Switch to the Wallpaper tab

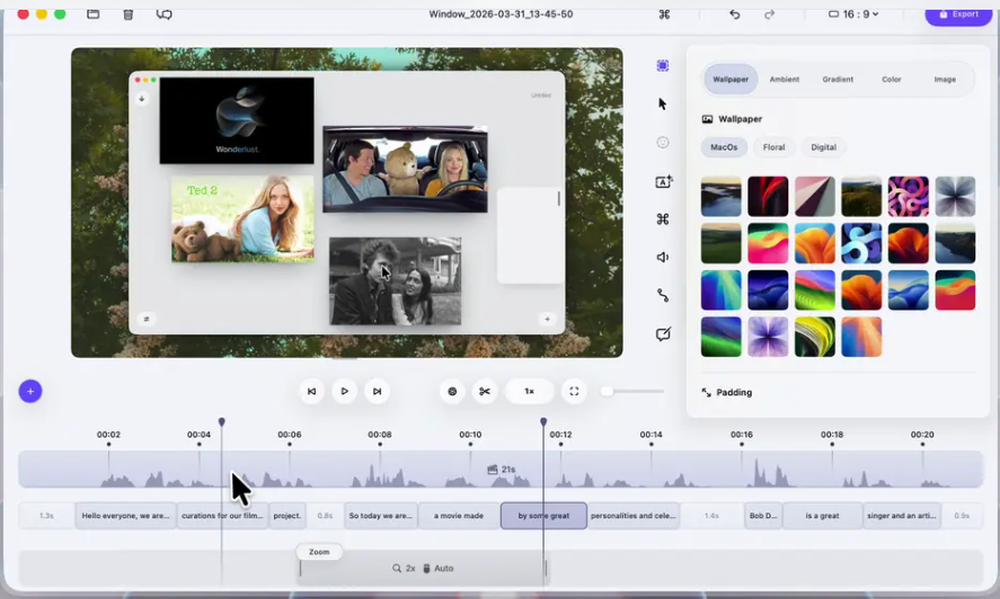click(x=730, y=79)
